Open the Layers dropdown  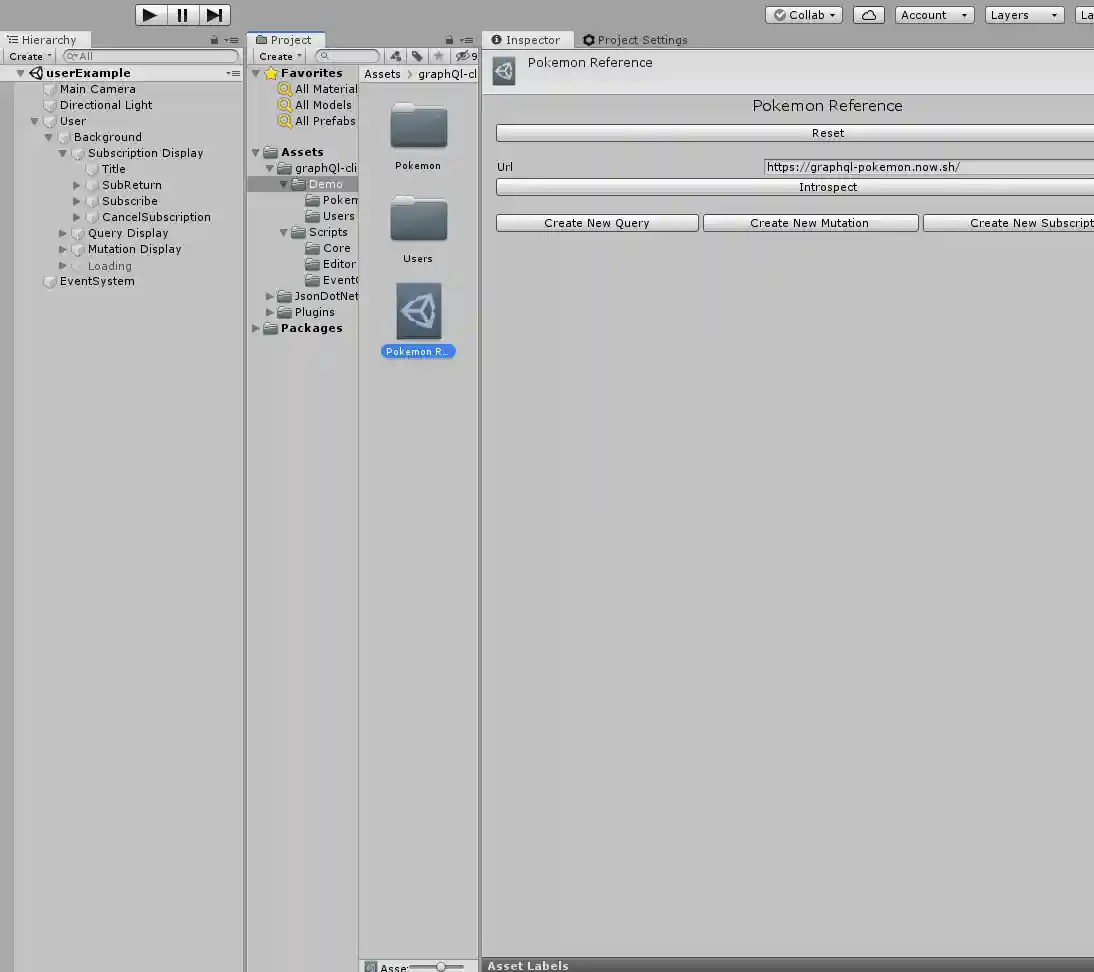coord(1024,15)
